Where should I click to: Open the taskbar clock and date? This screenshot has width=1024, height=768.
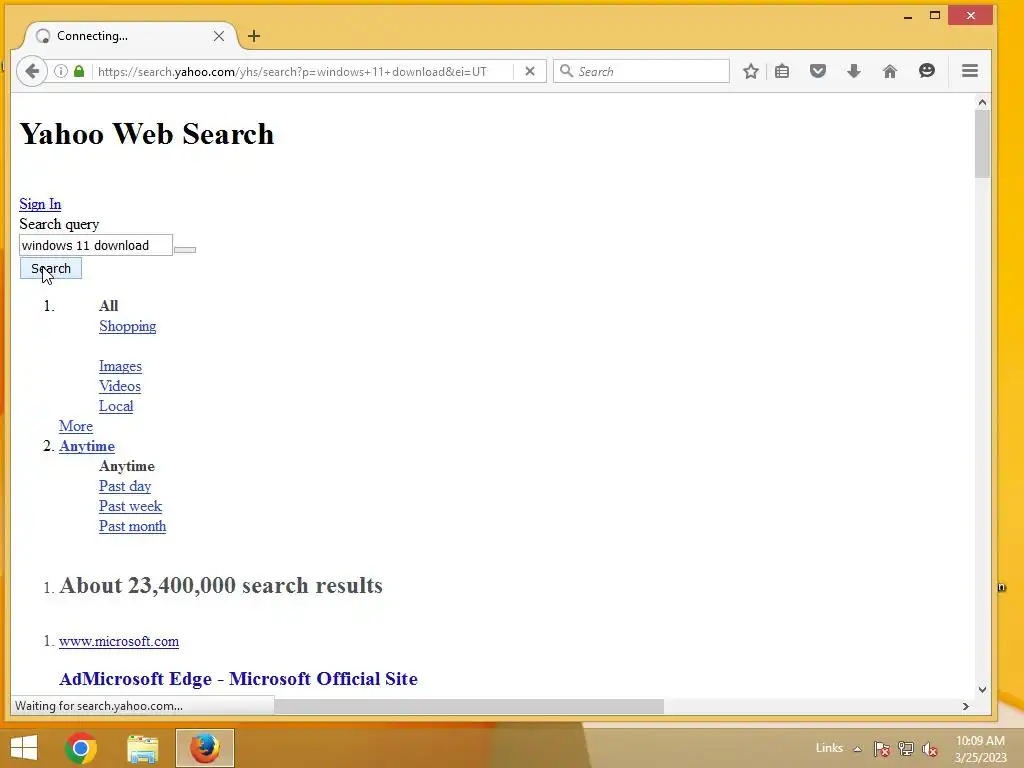click(x=980, y=749)
